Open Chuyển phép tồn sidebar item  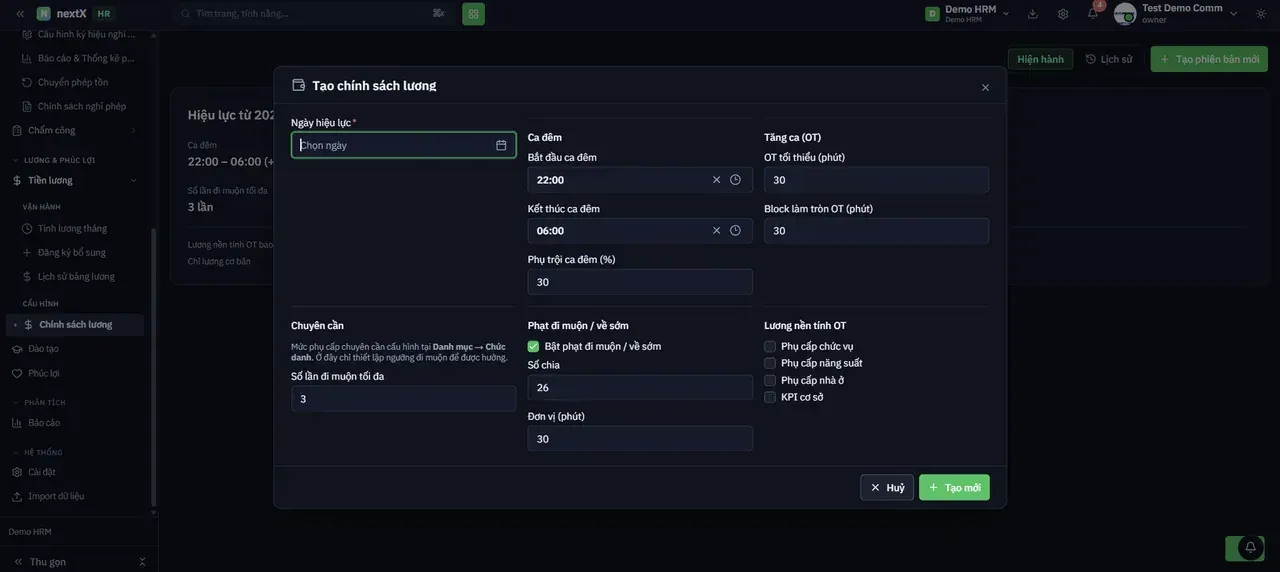75,82
